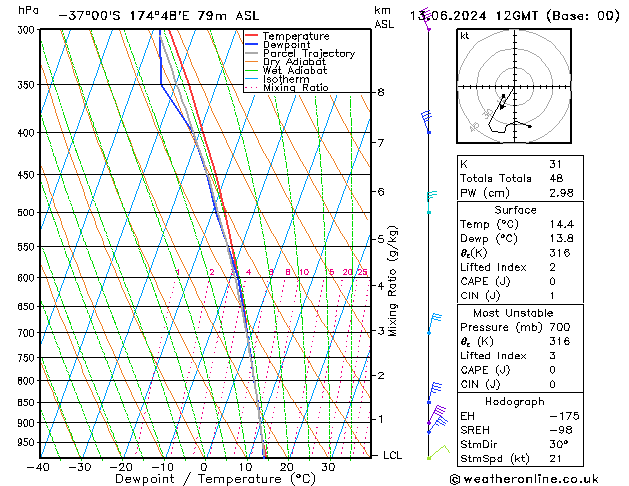The image size is (629, 486).
Task: Click the blue Dewpoint legend line
Action: [252, 44]
